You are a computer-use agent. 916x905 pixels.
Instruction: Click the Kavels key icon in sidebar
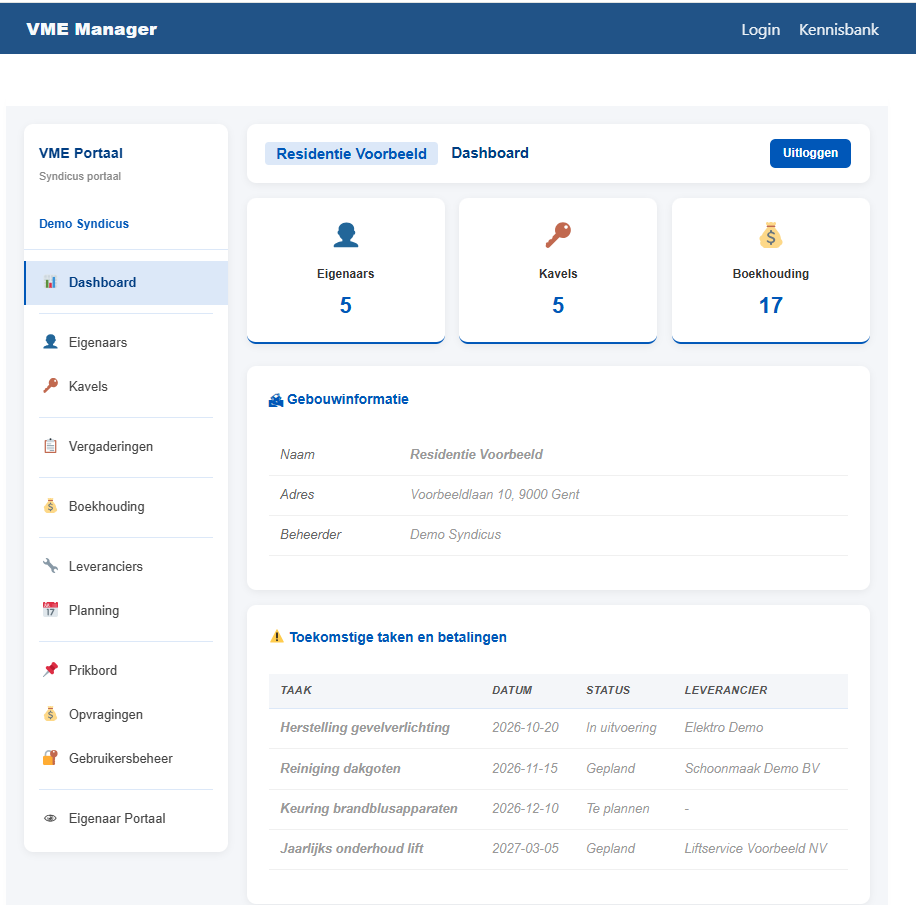pyautogui.click(x=50, y=386)
